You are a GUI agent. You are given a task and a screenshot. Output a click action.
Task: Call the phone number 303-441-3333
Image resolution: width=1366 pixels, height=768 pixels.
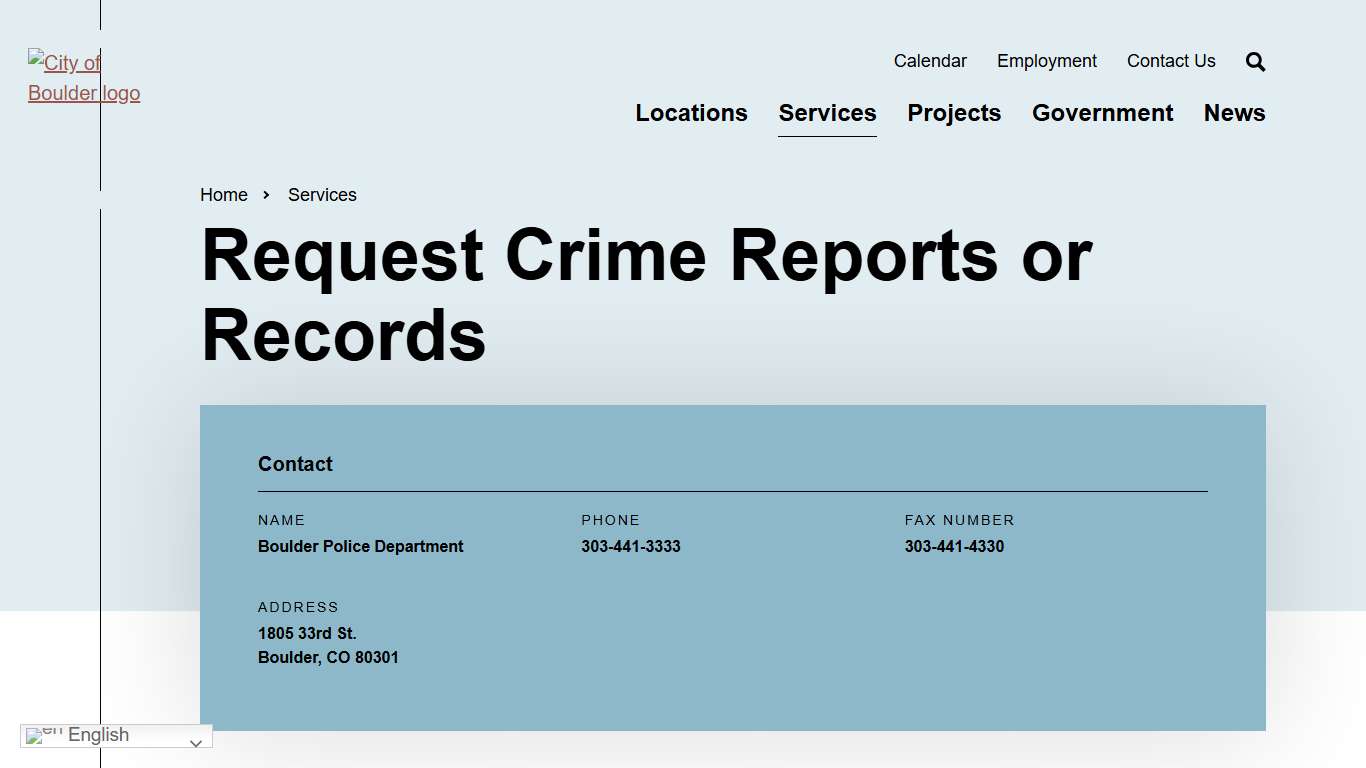pyautogui.click(x=631, y=546)
